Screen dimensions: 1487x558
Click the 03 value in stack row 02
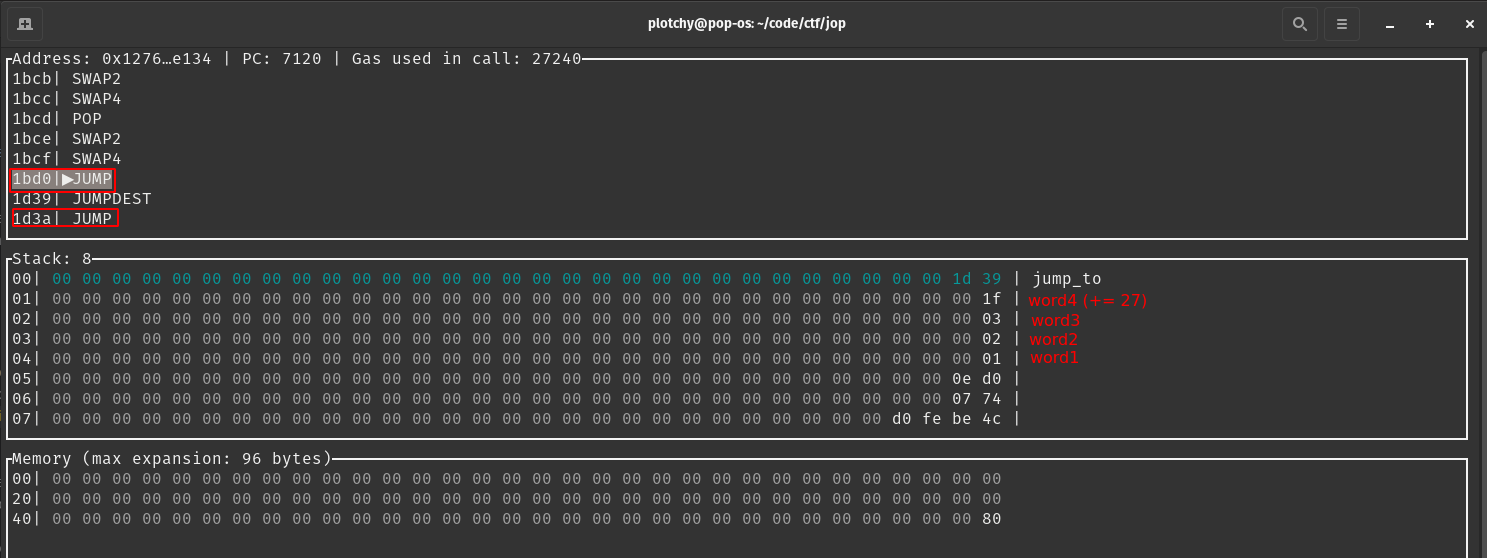(991, 319)
